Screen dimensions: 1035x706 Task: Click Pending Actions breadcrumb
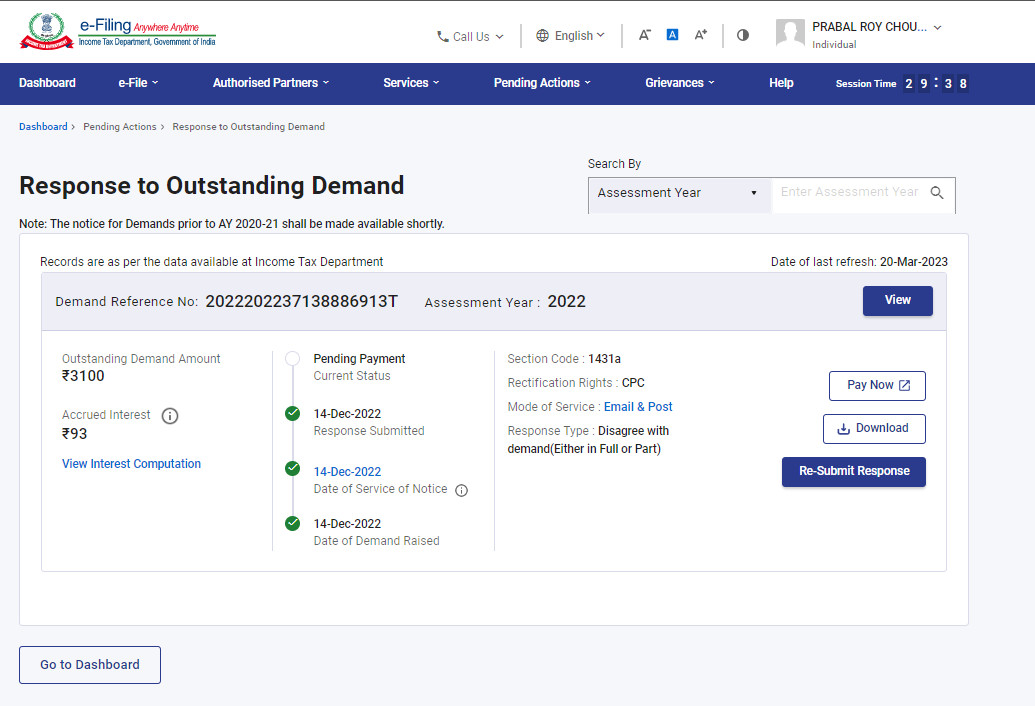[119, 127]
